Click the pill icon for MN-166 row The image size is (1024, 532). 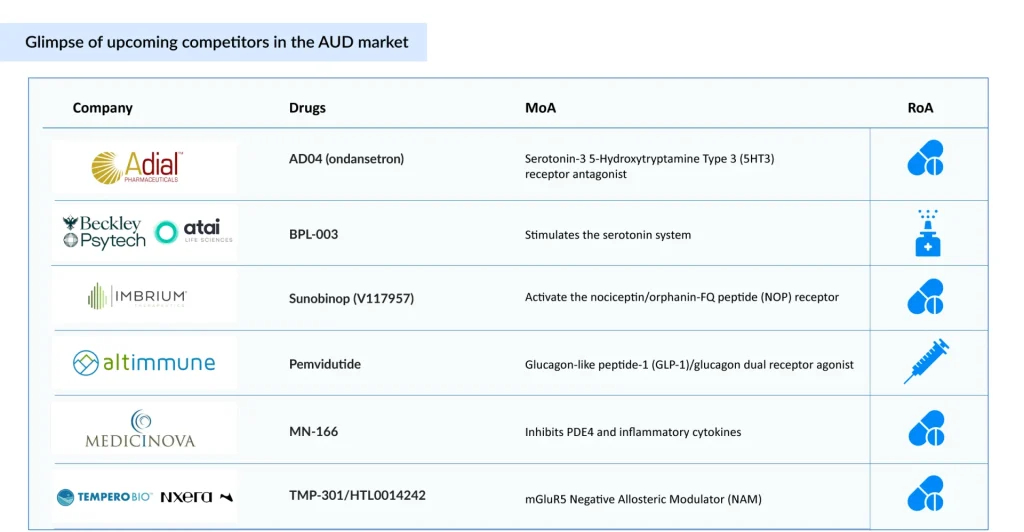tap(925, 429)
